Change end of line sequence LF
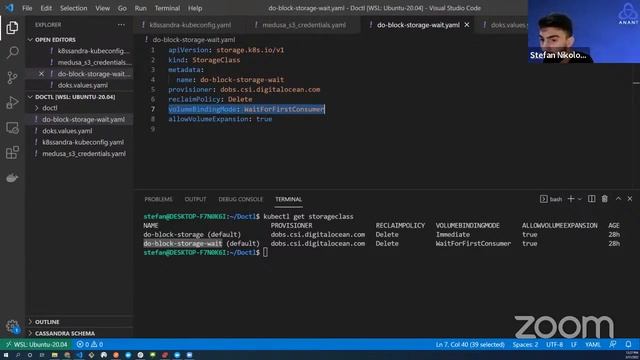Image resolution: width=640 pixels, height=360 pixels. point(574,344)
